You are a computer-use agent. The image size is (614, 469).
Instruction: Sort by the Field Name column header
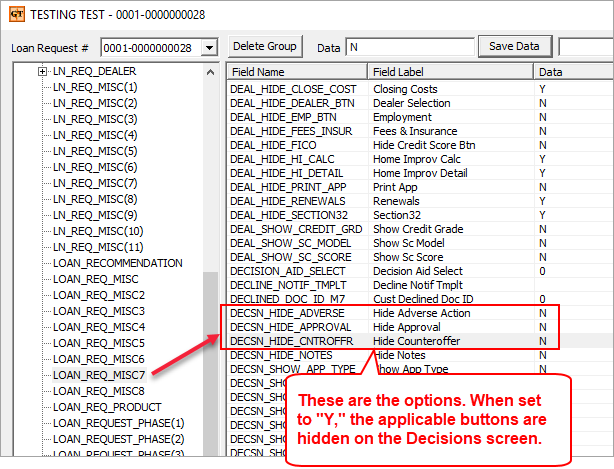(296, 72)
